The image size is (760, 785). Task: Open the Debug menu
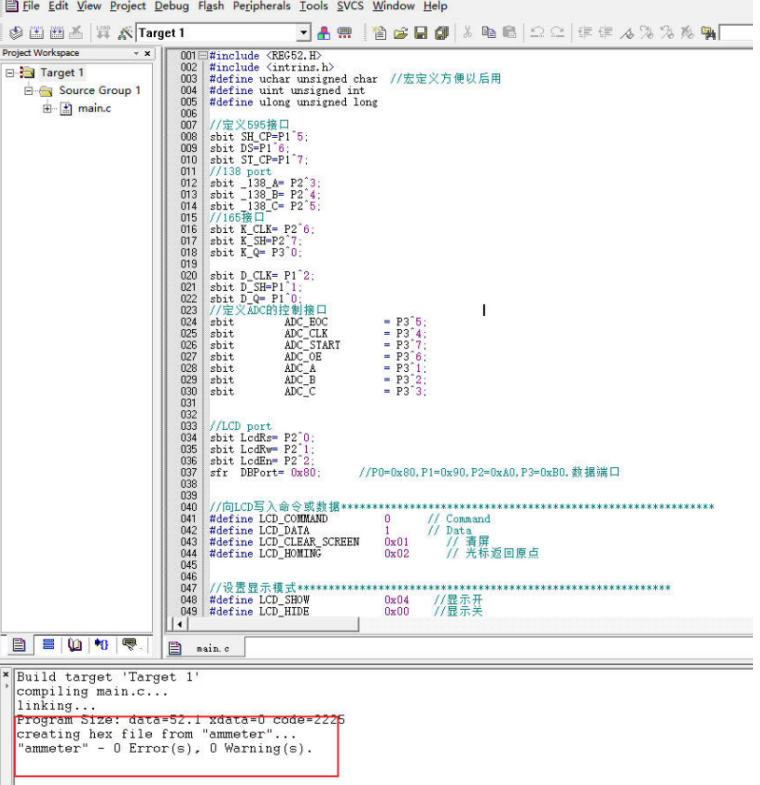pyautogui.click(x=171, y=7)
